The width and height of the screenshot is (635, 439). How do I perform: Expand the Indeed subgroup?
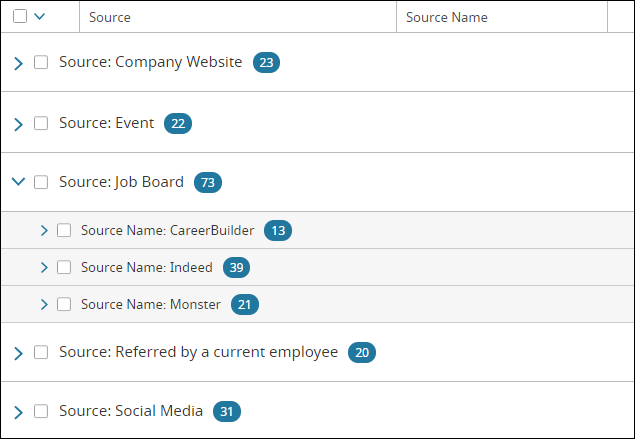tap(44, 267)
